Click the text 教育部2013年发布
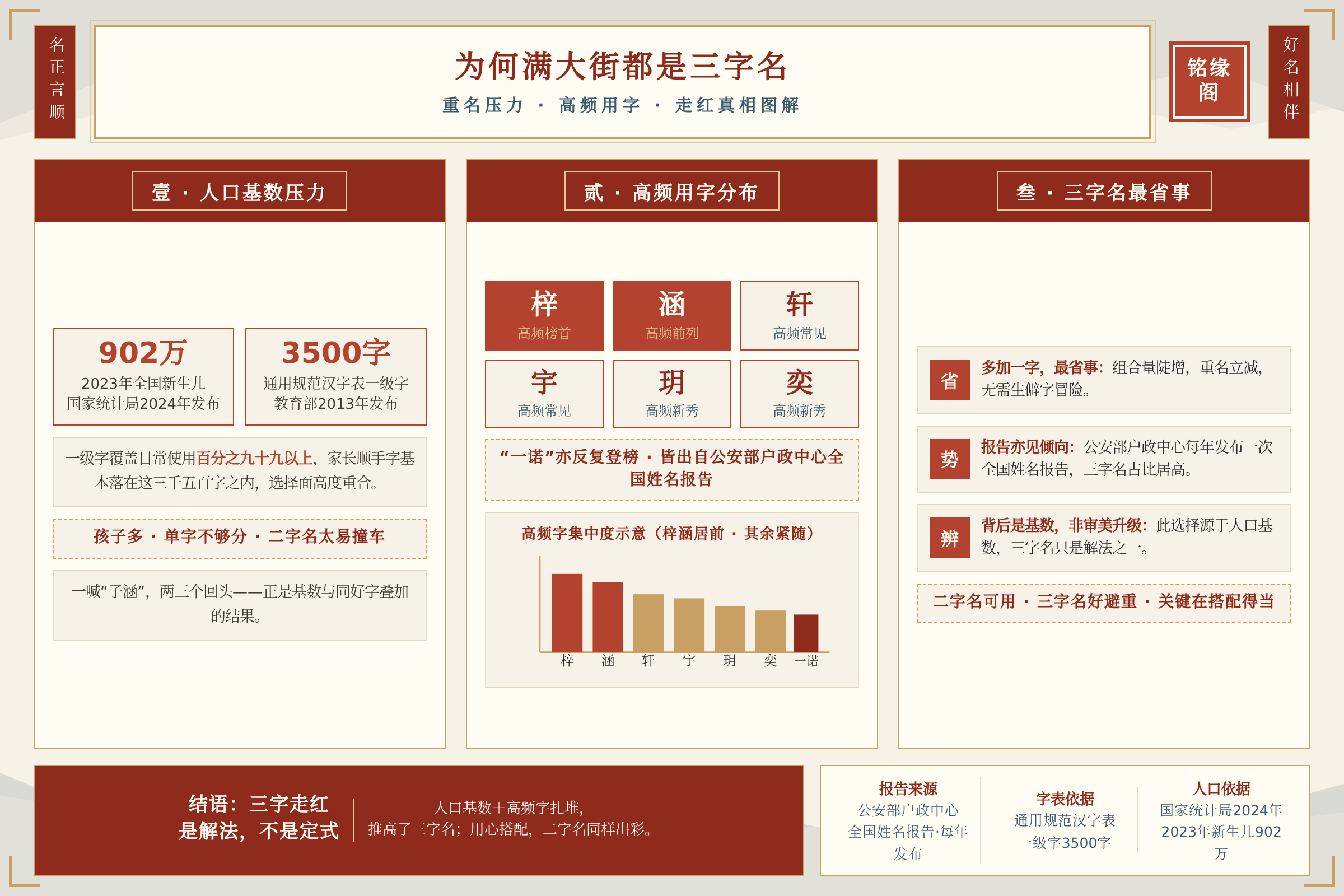Viewport: 1344px width, 896px height. [336, 403]
